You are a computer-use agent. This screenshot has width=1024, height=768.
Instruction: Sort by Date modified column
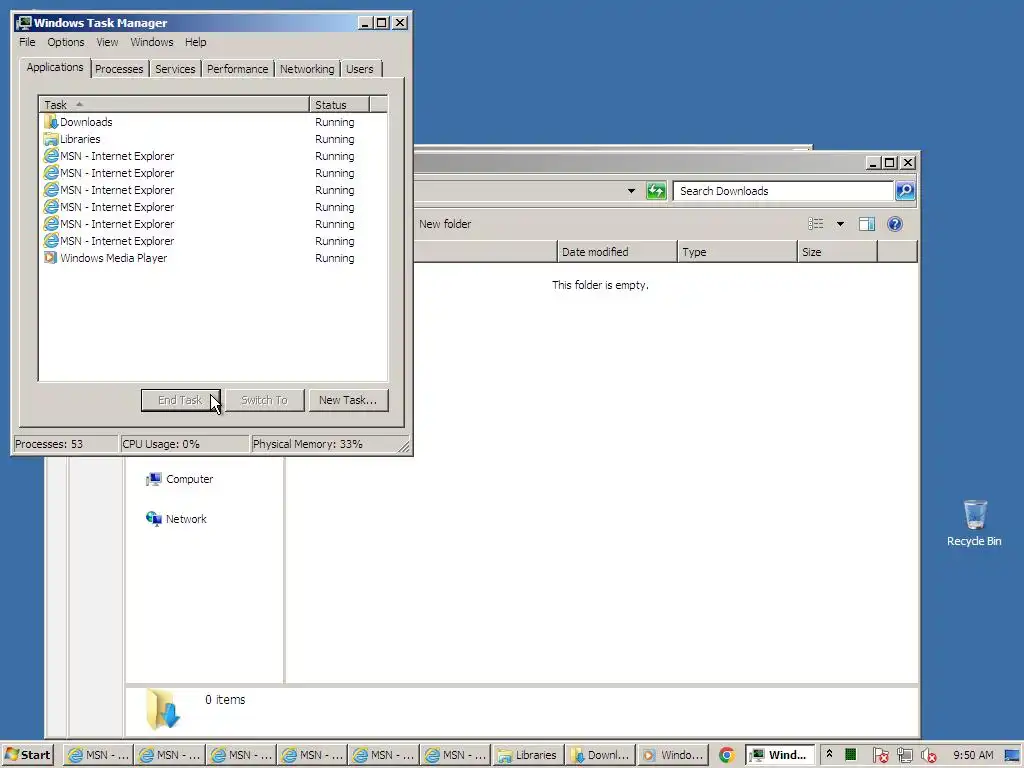617,252
